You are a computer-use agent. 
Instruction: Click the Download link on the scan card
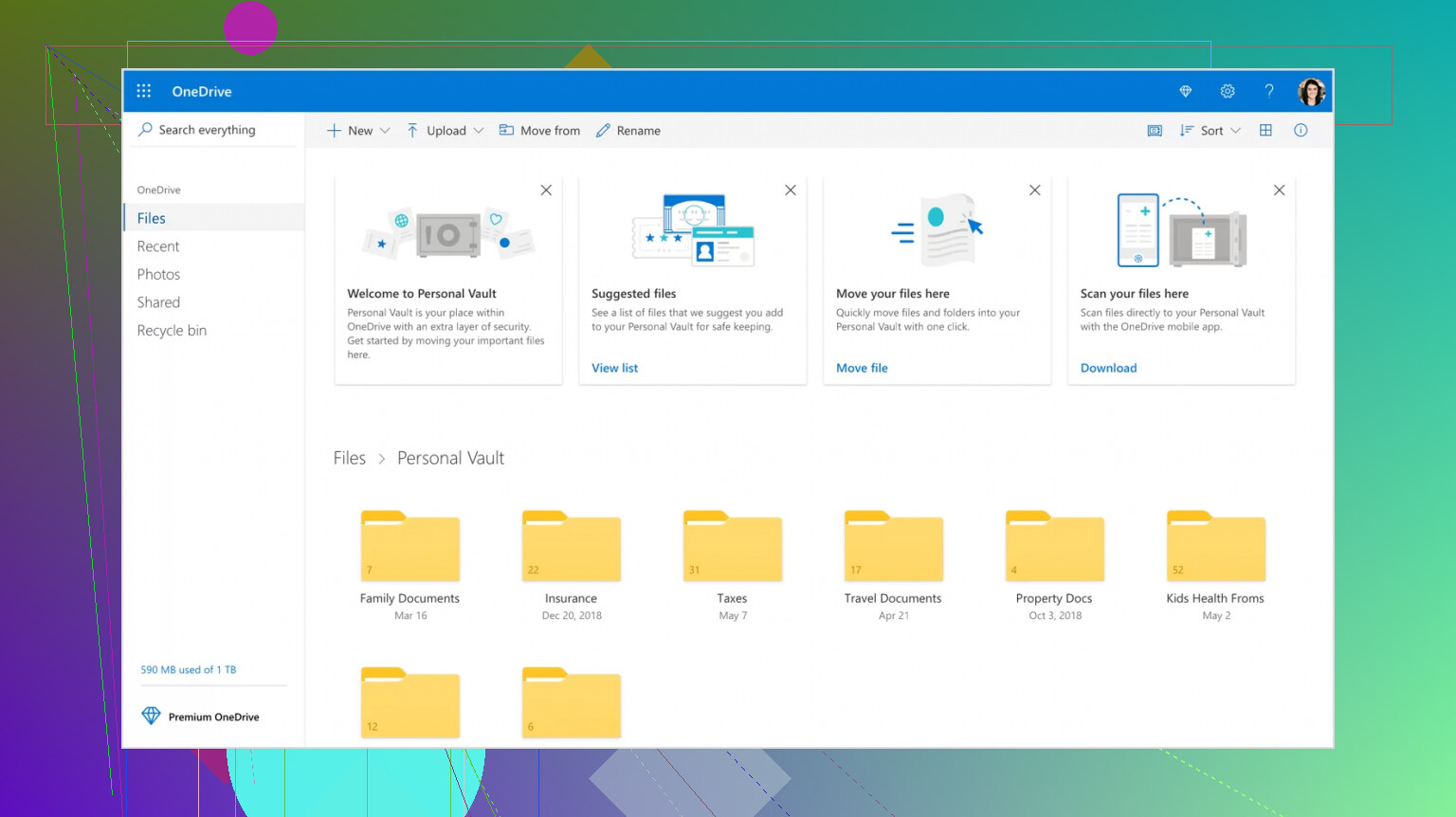[1108, 368]
